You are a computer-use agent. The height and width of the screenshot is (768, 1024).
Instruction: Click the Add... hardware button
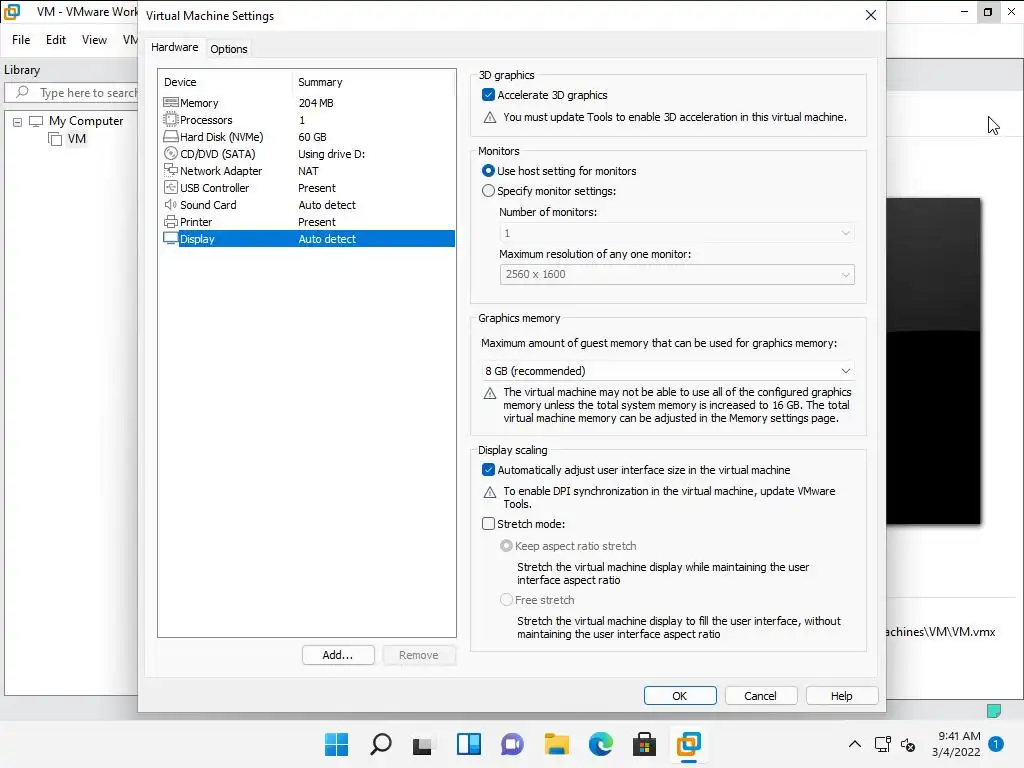(x=338, y=655)
